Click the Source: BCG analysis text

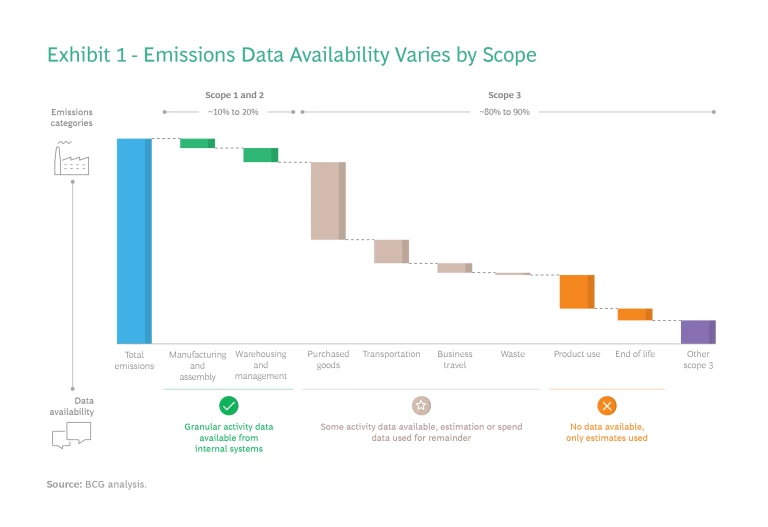click(96, 485)
